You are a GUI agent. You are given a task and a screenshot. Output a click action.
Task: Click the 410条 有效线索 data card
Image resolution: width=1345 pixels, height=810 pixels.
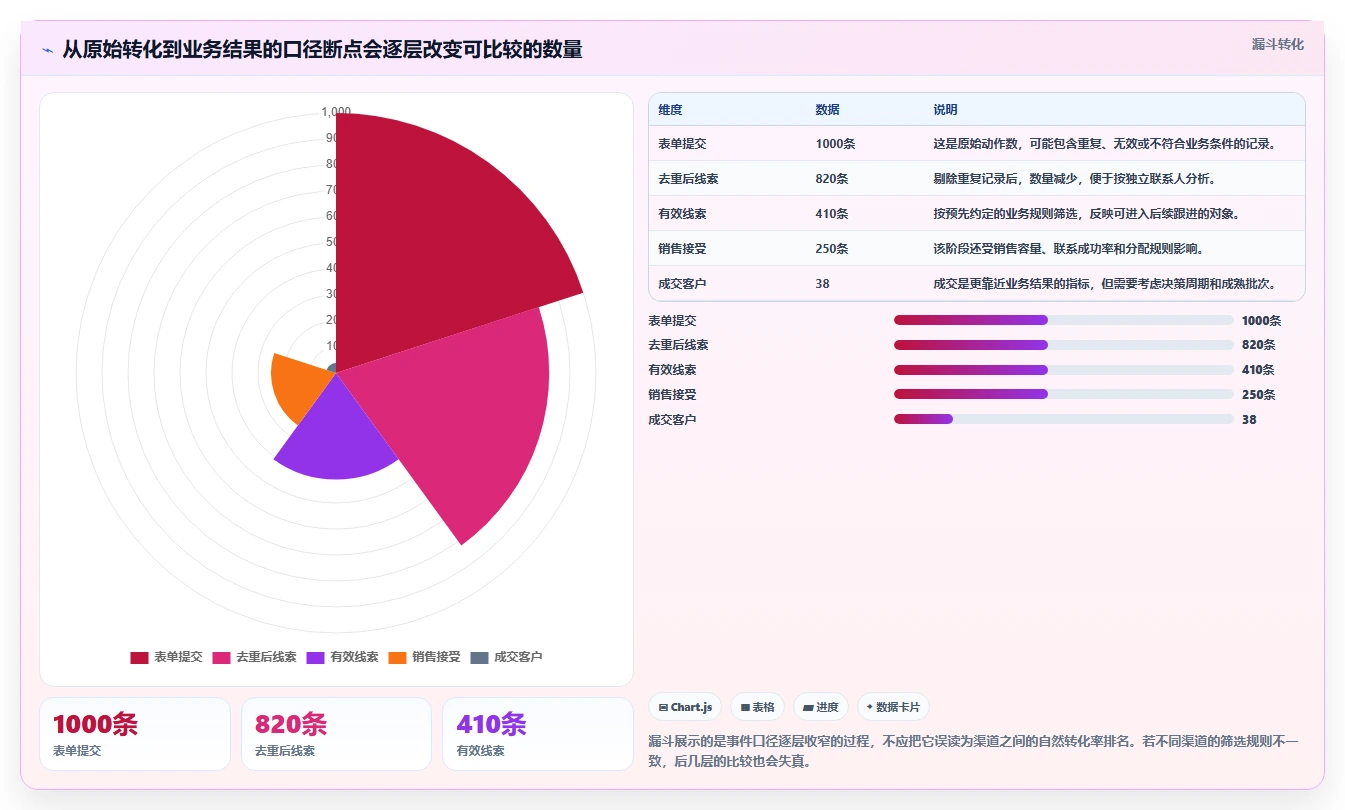click(x=538, y=734)
